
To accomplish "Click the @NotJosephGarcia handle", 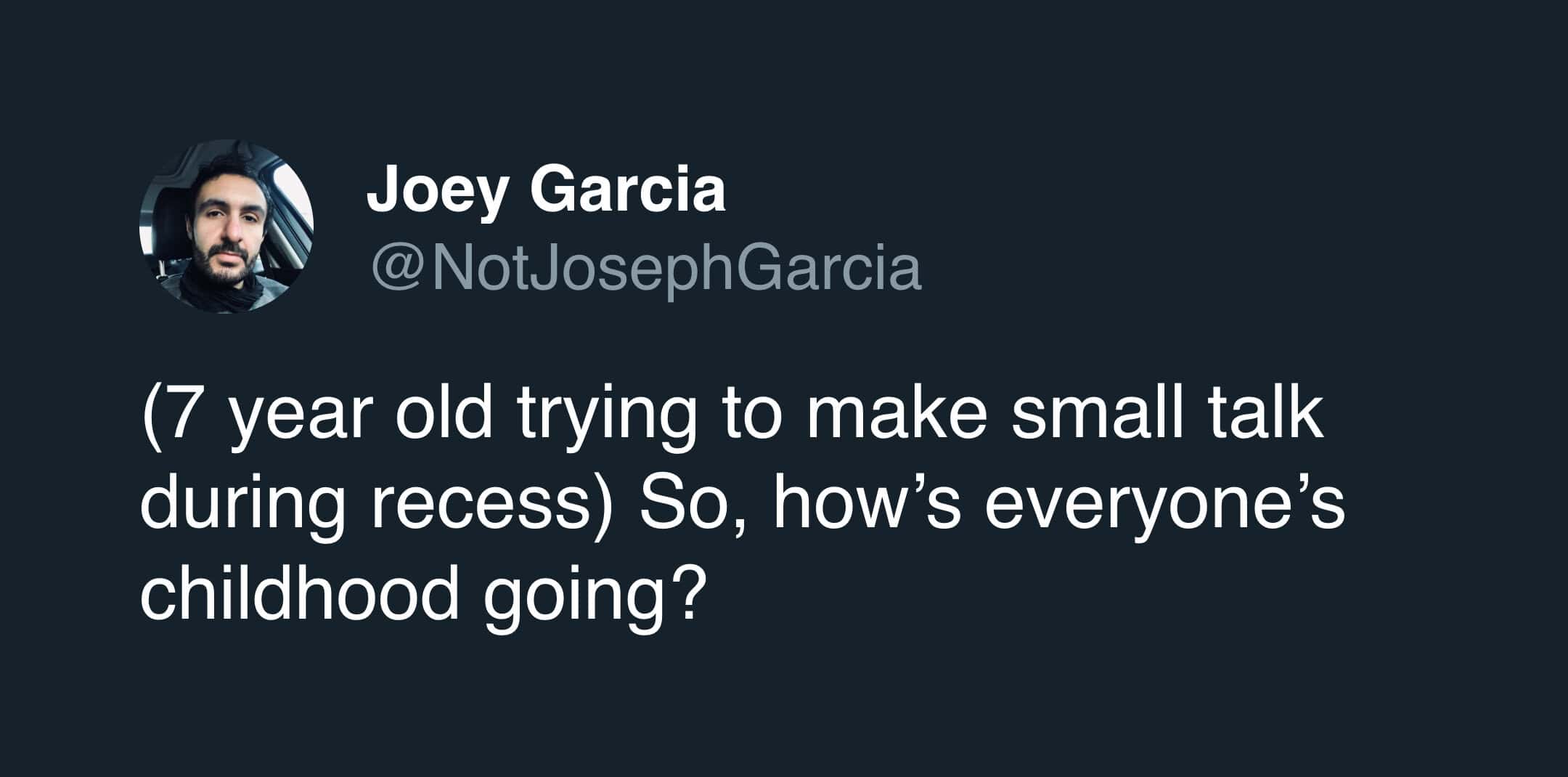I will 646,270.
